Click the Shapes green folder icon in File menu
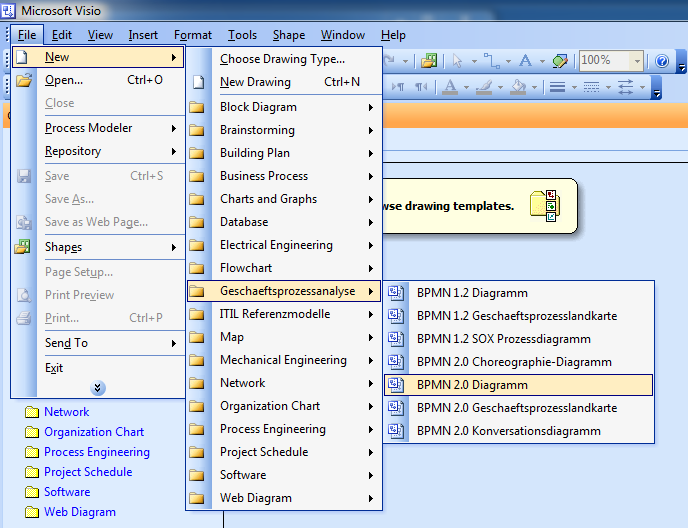The image size is (688, 528). tap(22, 247)
